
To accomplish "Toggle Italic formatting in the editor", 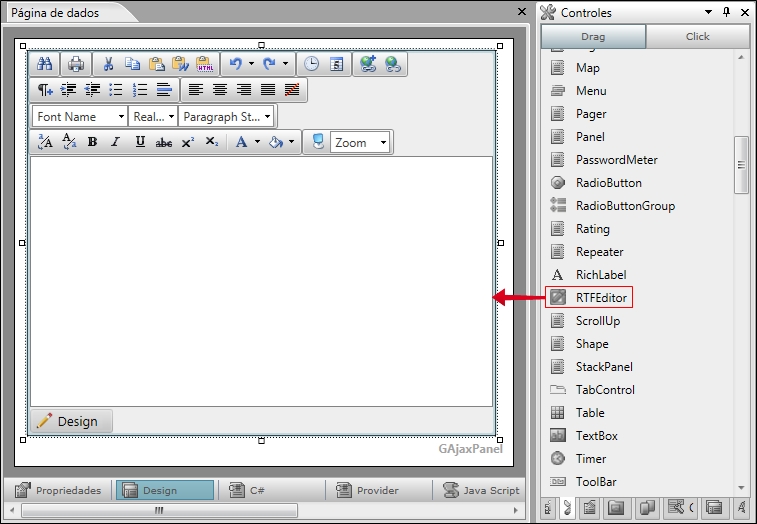I will point(115,143).
